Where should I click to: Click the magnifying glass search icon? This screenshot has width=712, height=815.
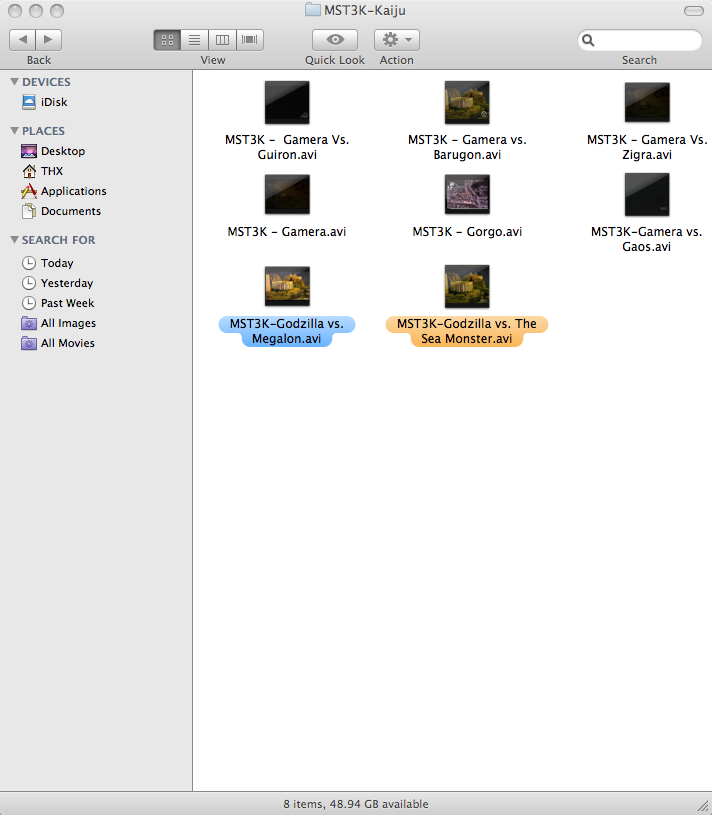click(588, 40)
